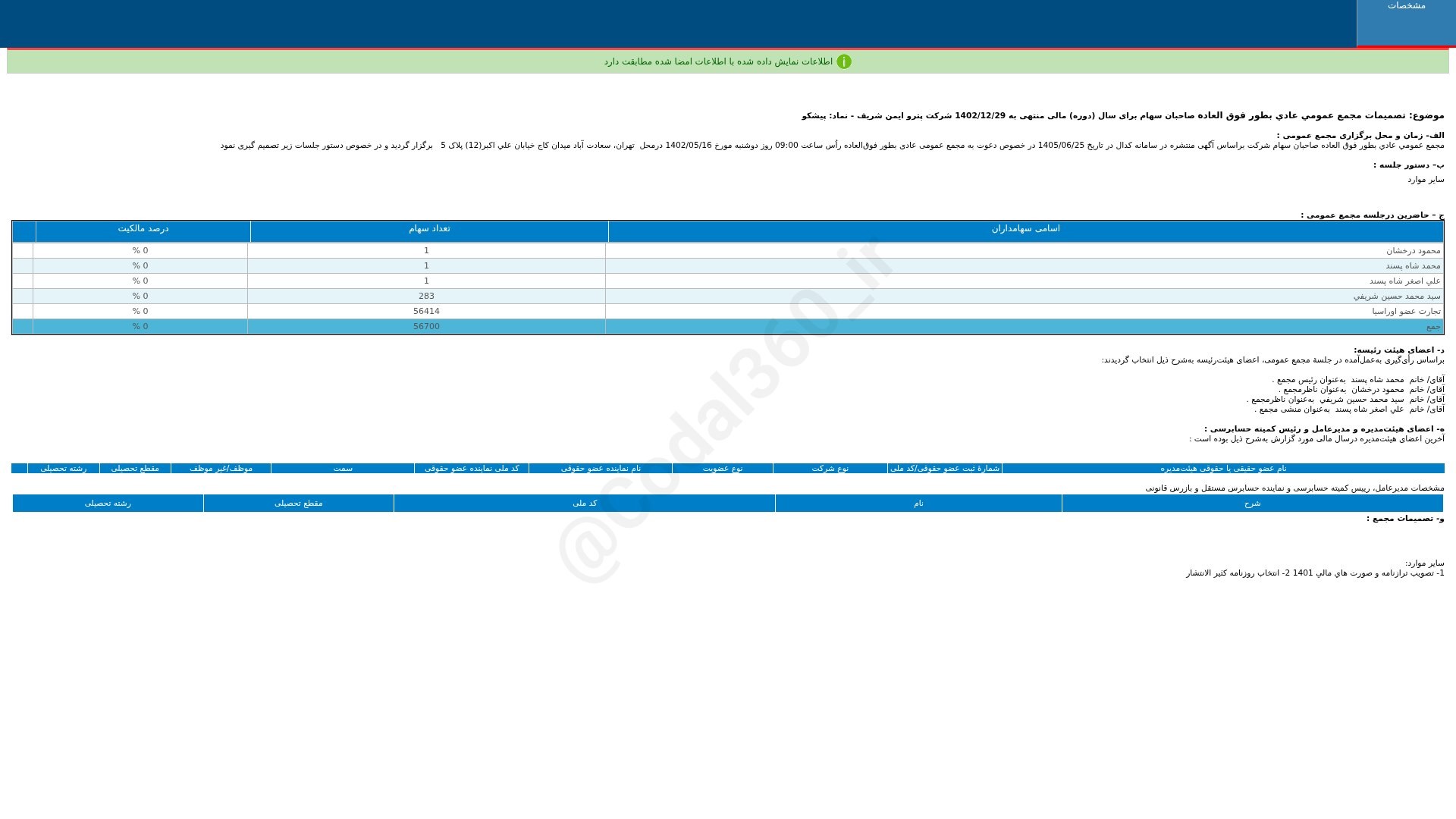
Task: Click the کد ملی نماینده عضو حقوقی header
Action: pyautogui.click(x=472, y=469)
